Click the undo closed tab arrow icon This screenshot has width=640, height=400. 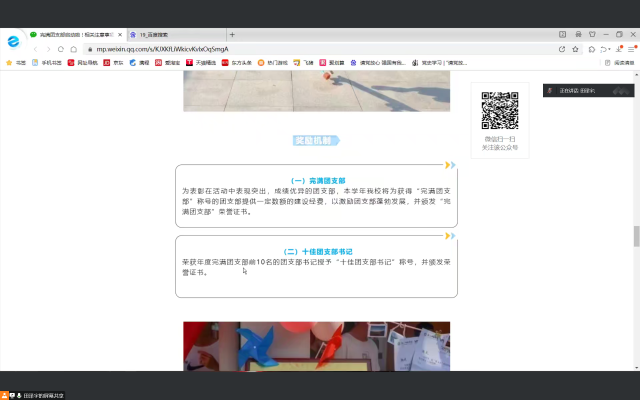(603, 49)
